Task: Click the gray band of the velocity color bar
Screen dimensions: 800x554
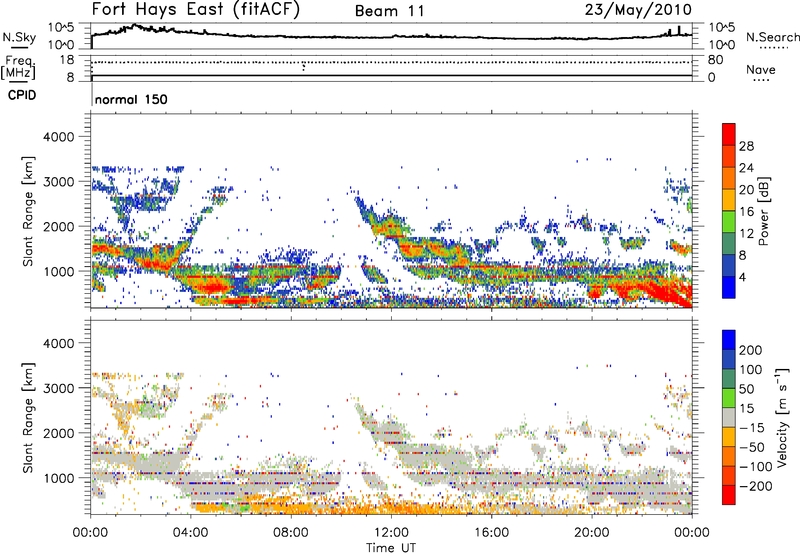Action: [729, 417]
